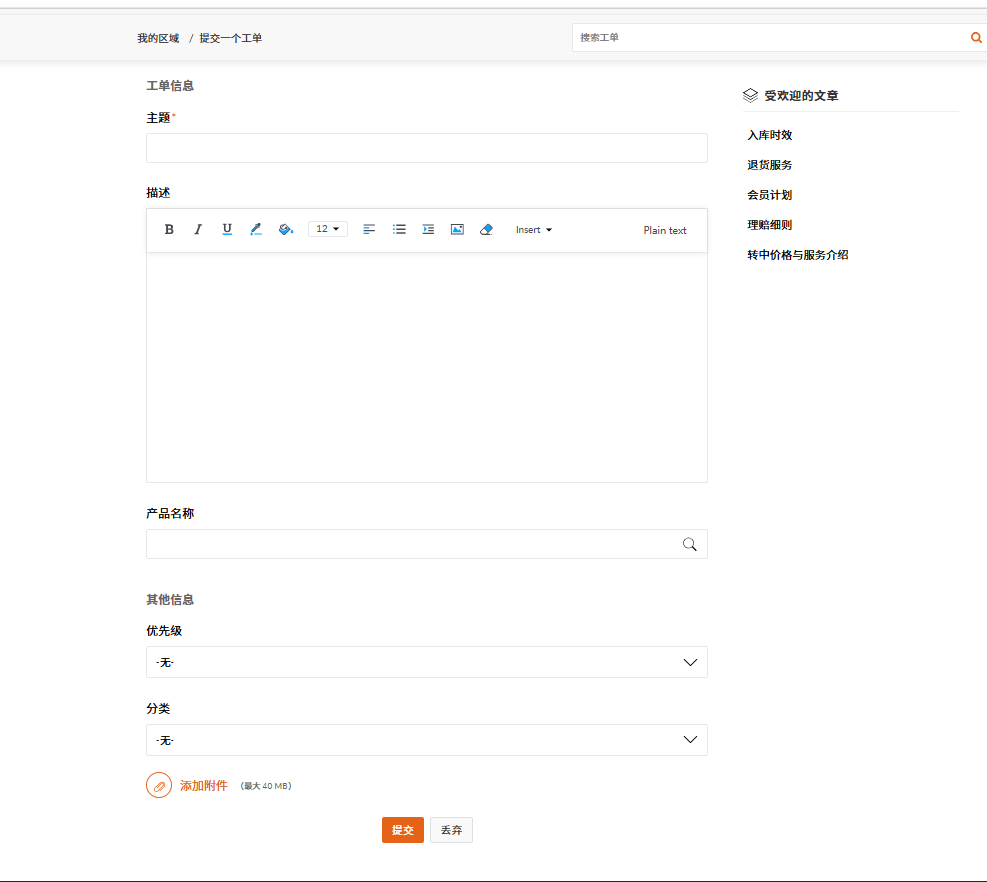Open the background fill color tool

click(286, 230)
